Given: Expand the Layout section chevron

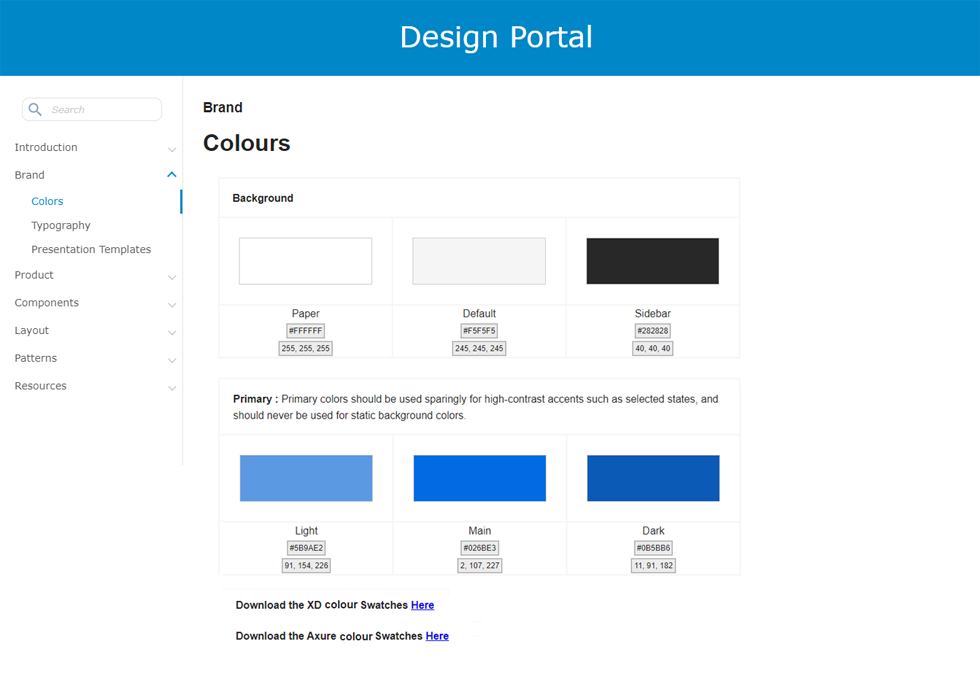Looking at the screenshot, I should 172,332.
